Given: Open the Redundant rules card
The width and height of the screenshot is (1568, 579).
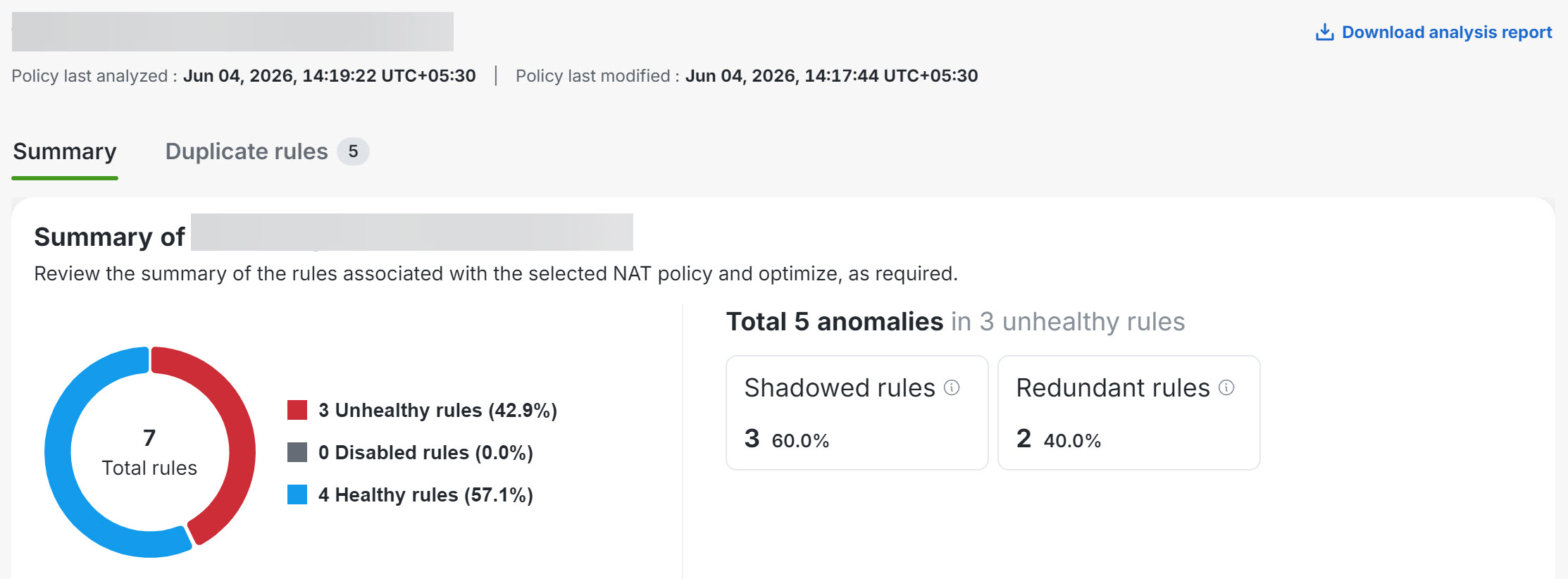Looking at the screenshot, I should [x=1129, y=413].
